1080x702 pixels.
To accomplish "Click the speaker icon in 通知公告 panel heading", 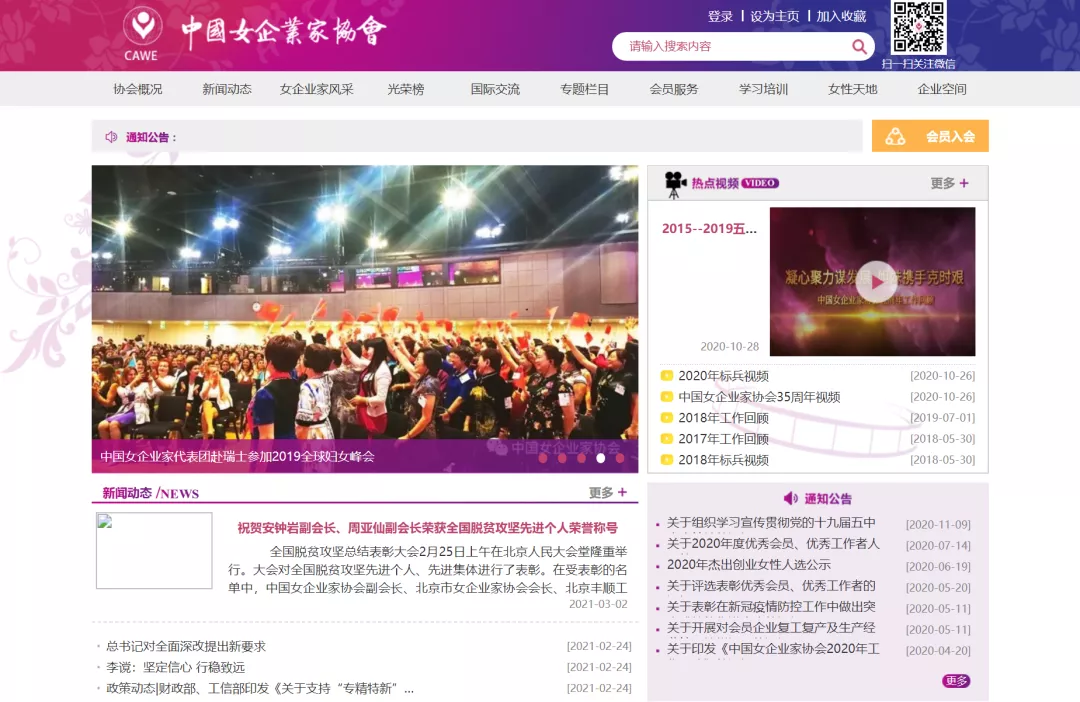I will pyautogui.click(x=791, y=498).
